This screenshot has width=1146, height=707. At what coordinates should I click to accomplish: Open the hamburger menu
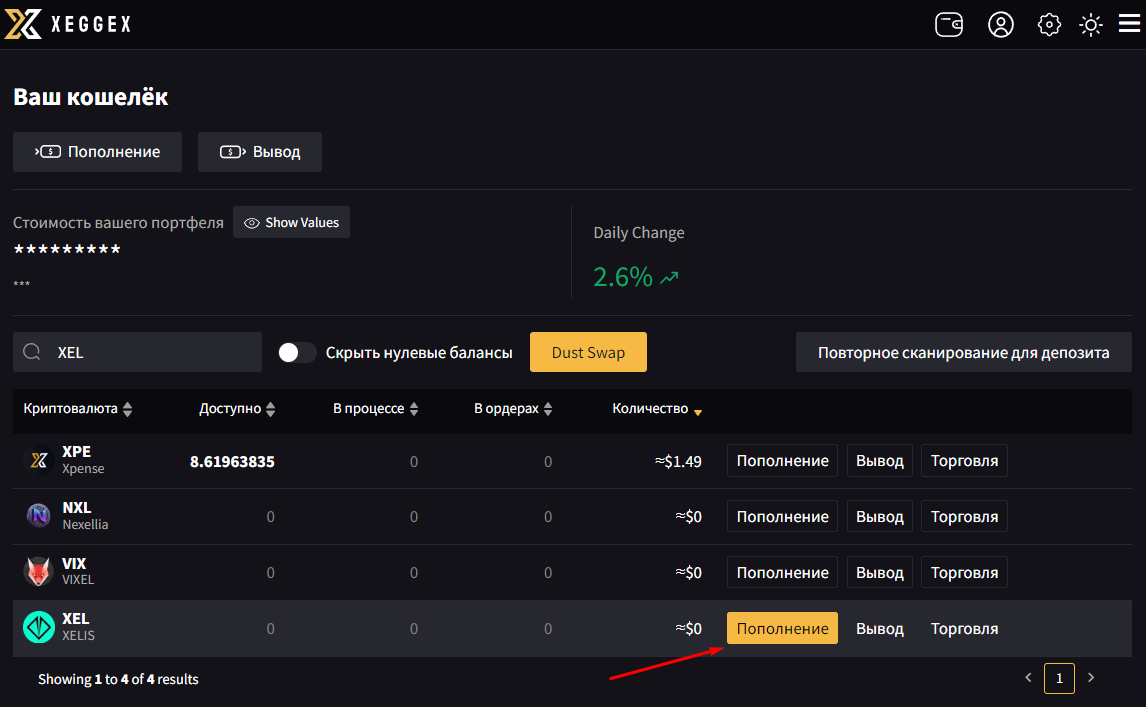pos(1129,23)
